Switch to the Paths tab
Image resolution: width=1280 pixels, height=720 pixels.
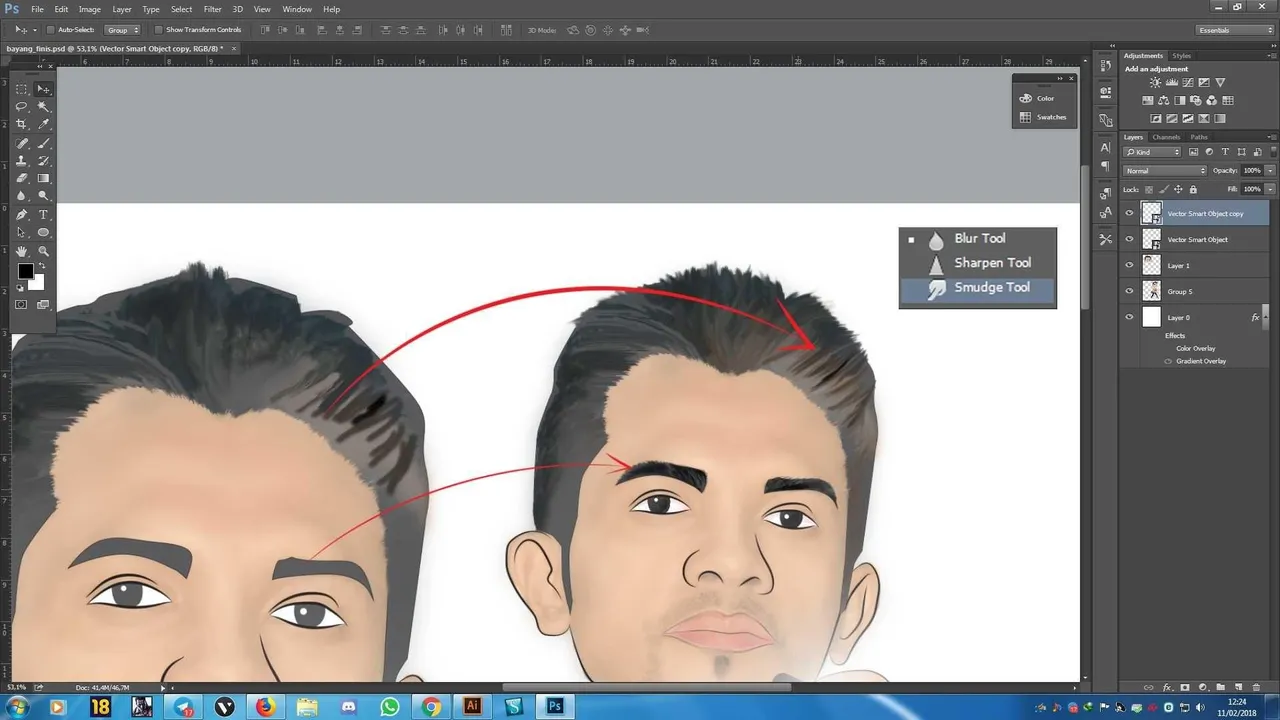tap(1199, 137)
